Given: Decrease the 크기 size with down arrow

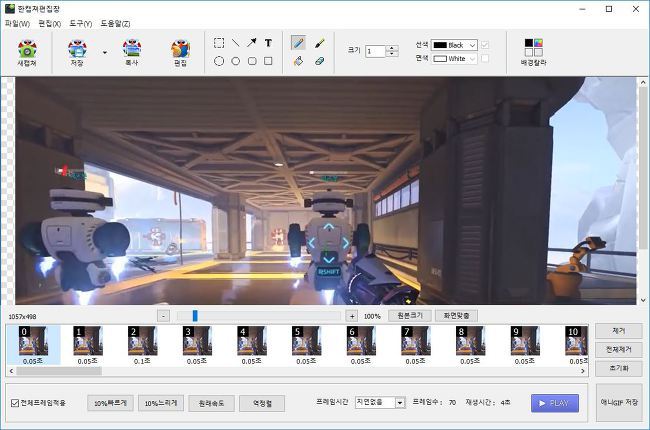Looking at the screenshot, I should pyautogui.click(x=392, y=53).
